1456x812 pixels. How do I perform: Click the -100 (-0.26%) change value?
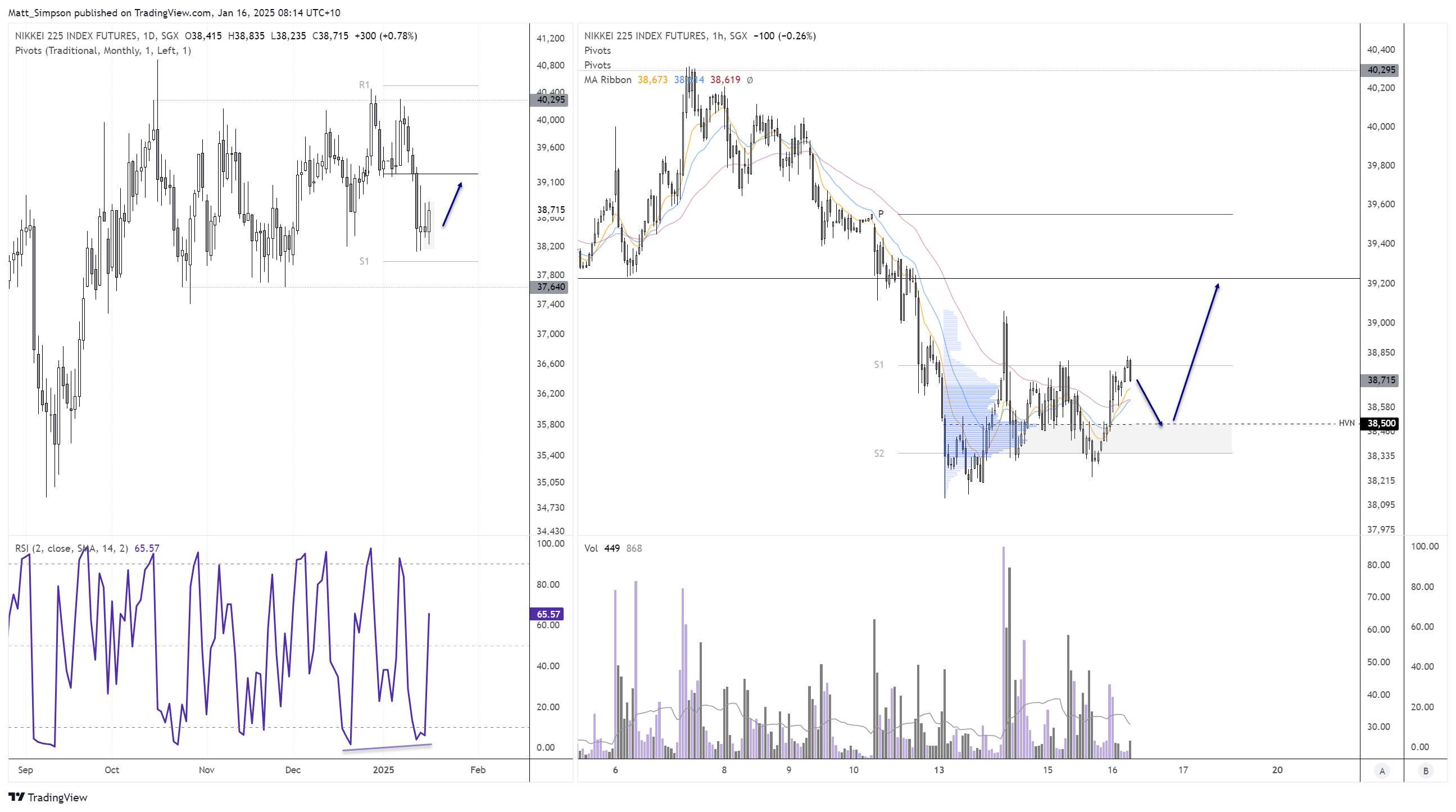coord(784,35)
